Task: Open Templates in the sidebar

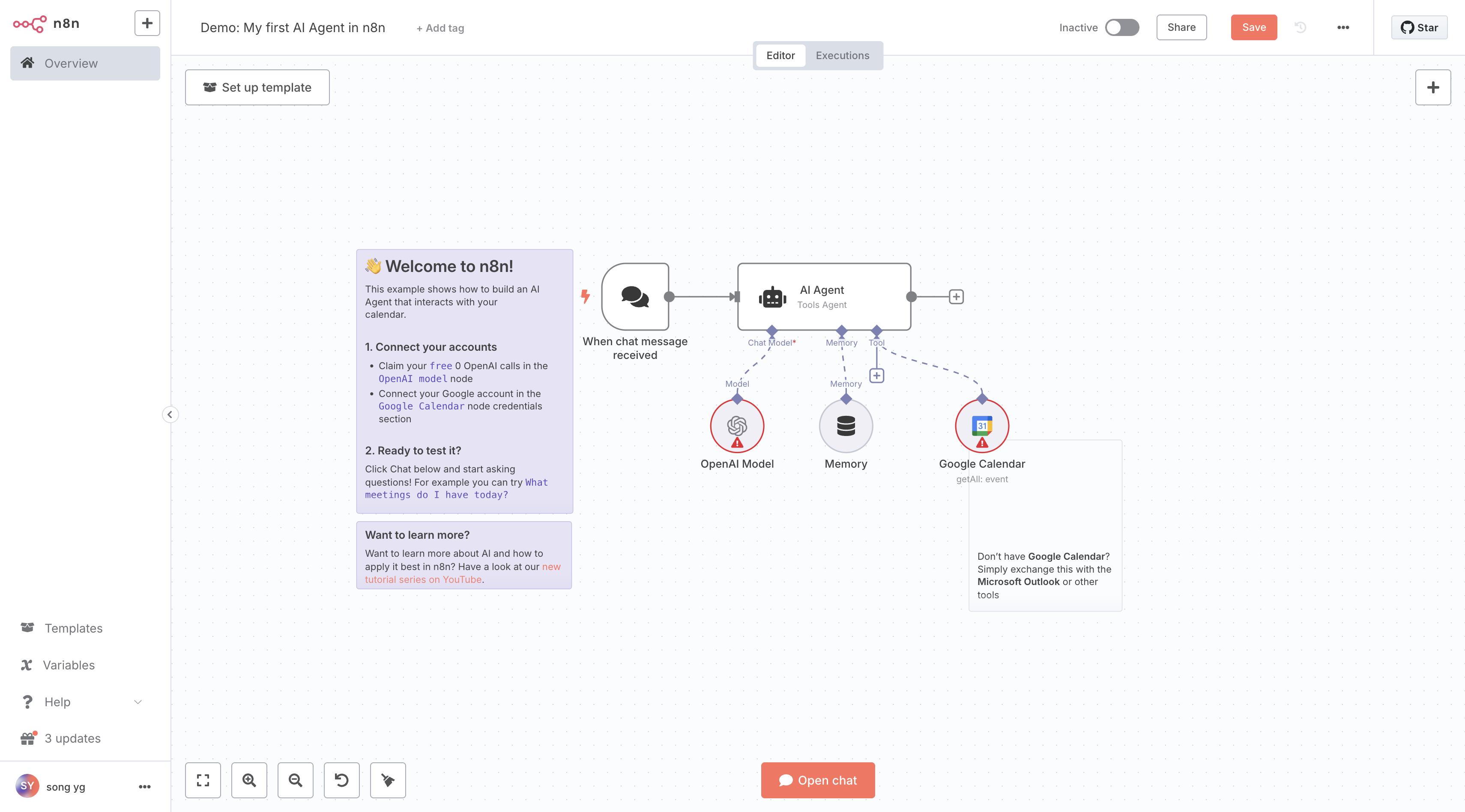Action: point(73,628)
